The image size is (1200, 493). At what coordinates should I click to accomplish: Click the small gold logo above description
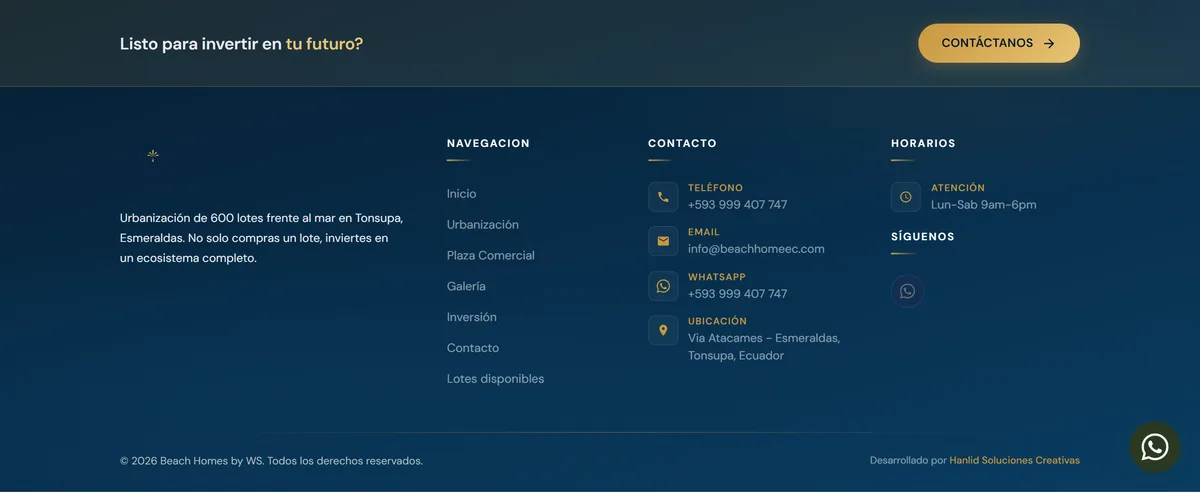coord(153,155)
